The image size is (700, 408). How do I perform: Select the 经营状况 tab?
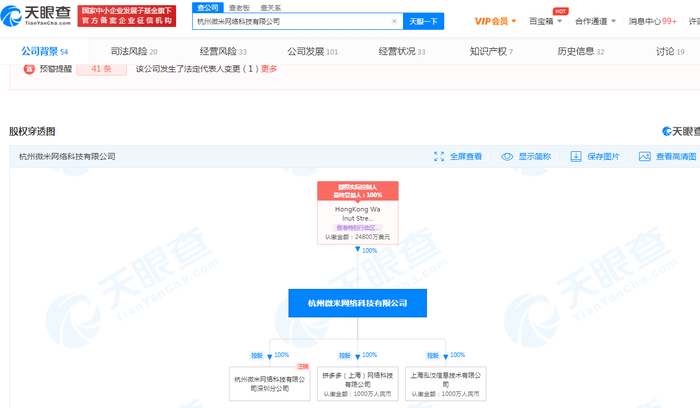click(402, 51)
